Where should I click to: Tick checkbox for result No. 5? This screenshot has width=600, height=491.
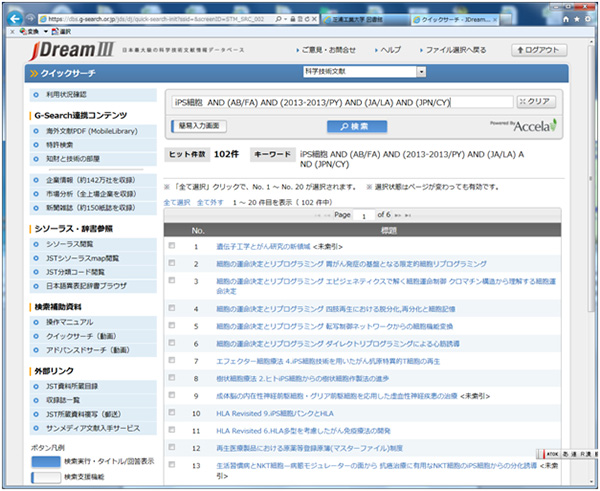click(x=172, y=325)
